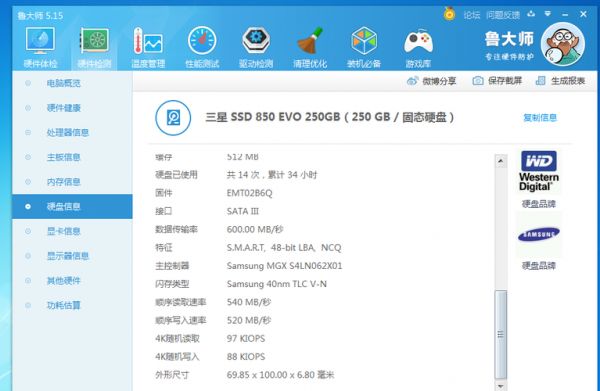Click 生成报表 generate report text
The height and width of the screenshot is (391, 600).
pyautogui.click(x=568, y=81)
